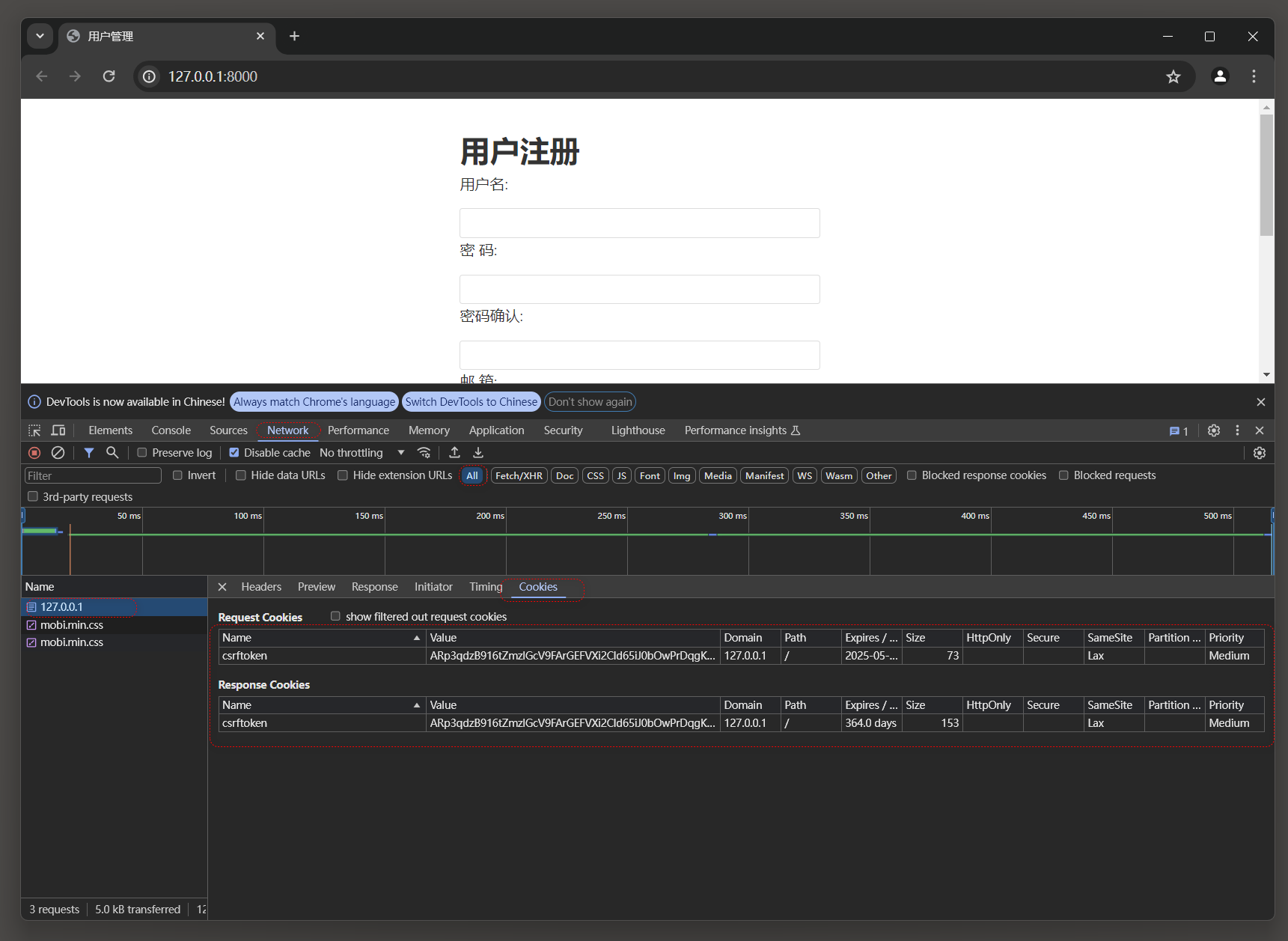Switch to the Console panel
Image resolution: width=1288 pixels, height=941 pixels.
pyautogui.click(x=171, y=430)
